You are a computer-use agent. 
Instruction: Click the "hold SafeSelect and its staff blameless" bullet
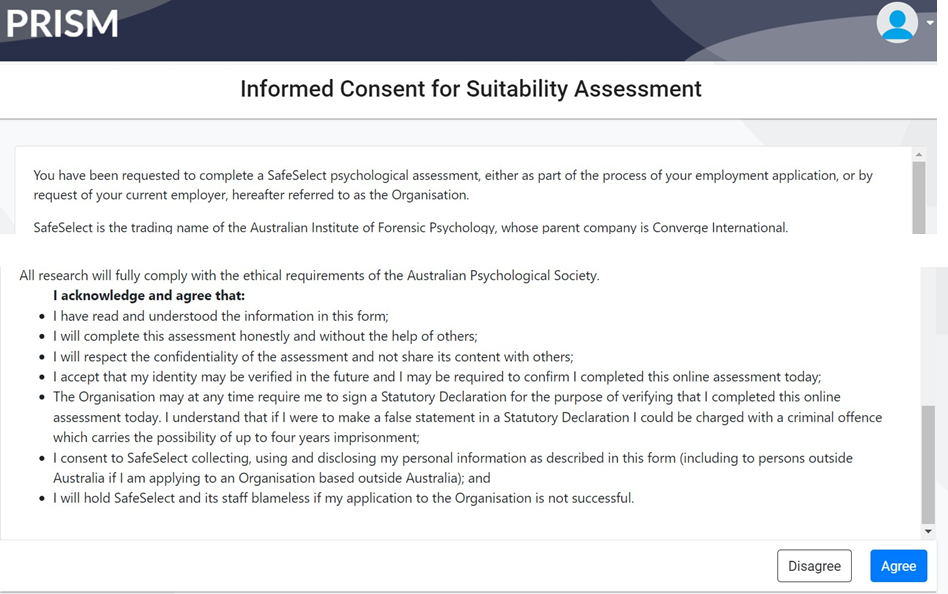343,498
